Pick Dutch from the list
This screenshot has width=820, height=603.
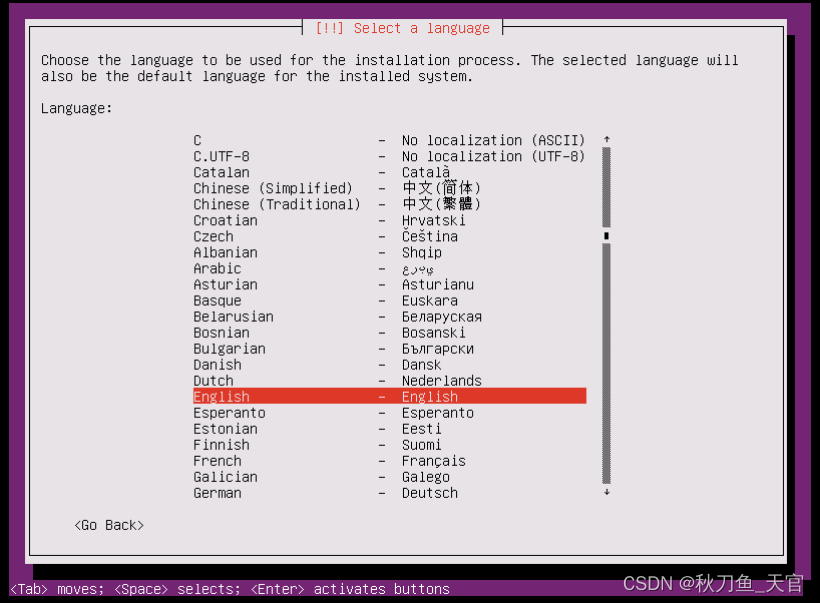390,381
